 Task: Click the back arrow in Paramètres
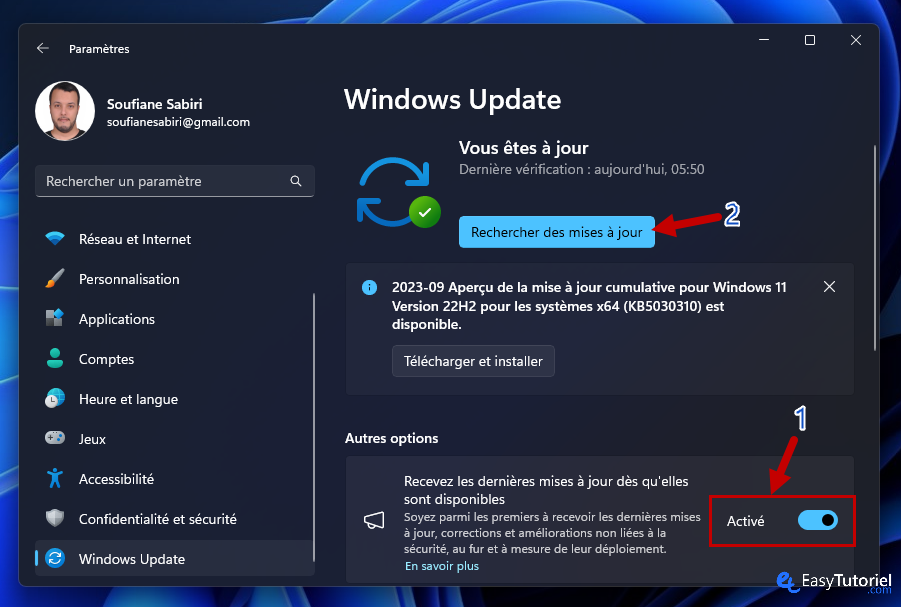(43, 48)
